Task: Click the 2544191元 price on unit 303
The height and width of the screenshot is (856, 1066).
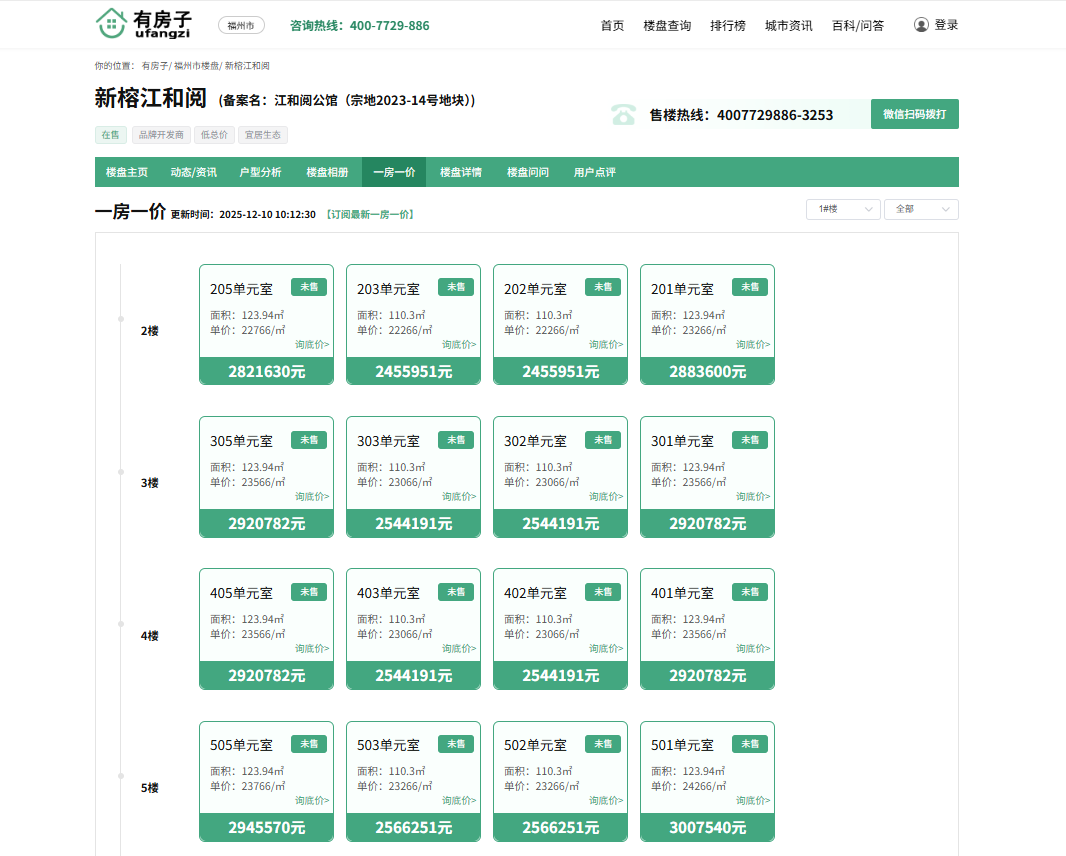Action: click(x=413, y=523)
